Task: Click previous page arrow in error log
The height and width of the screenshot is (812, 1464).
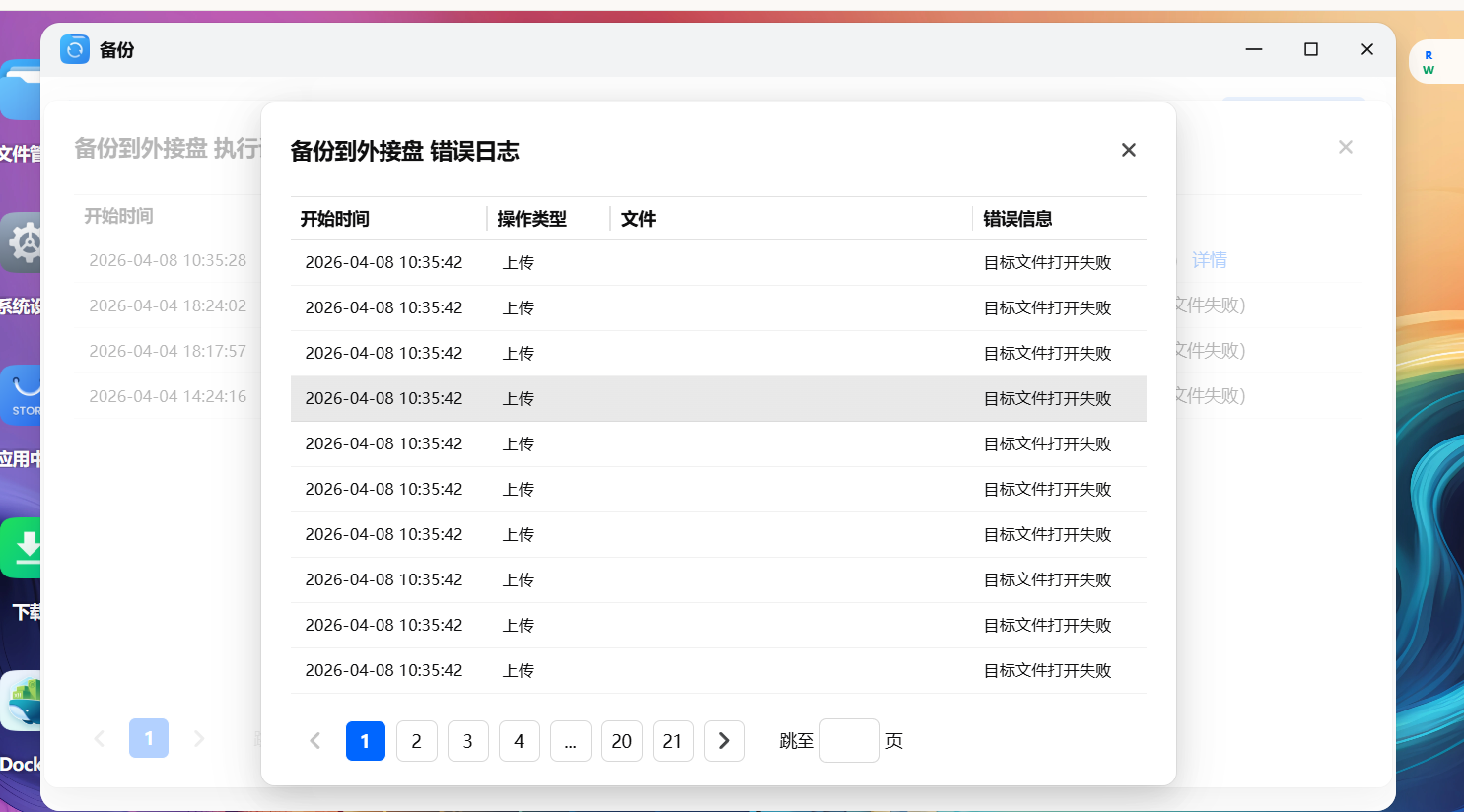Action: click(315, 741)
